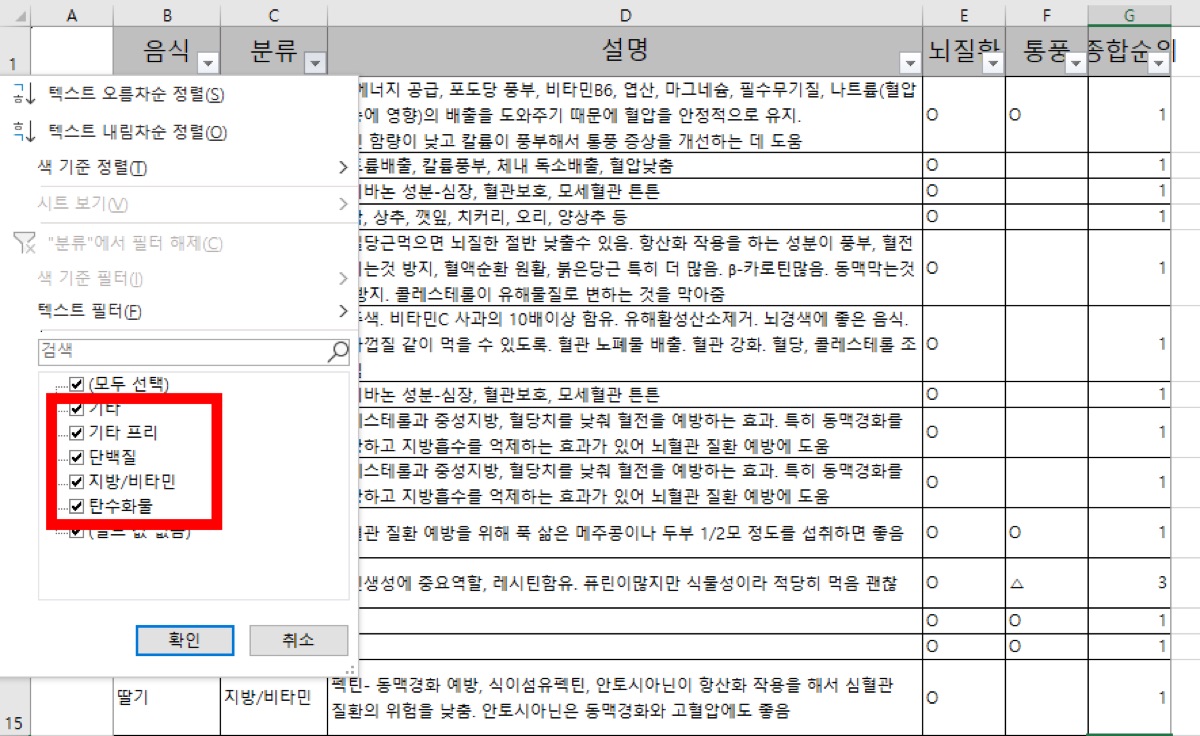Click the 딸기 cell

(x=167, y=697)
